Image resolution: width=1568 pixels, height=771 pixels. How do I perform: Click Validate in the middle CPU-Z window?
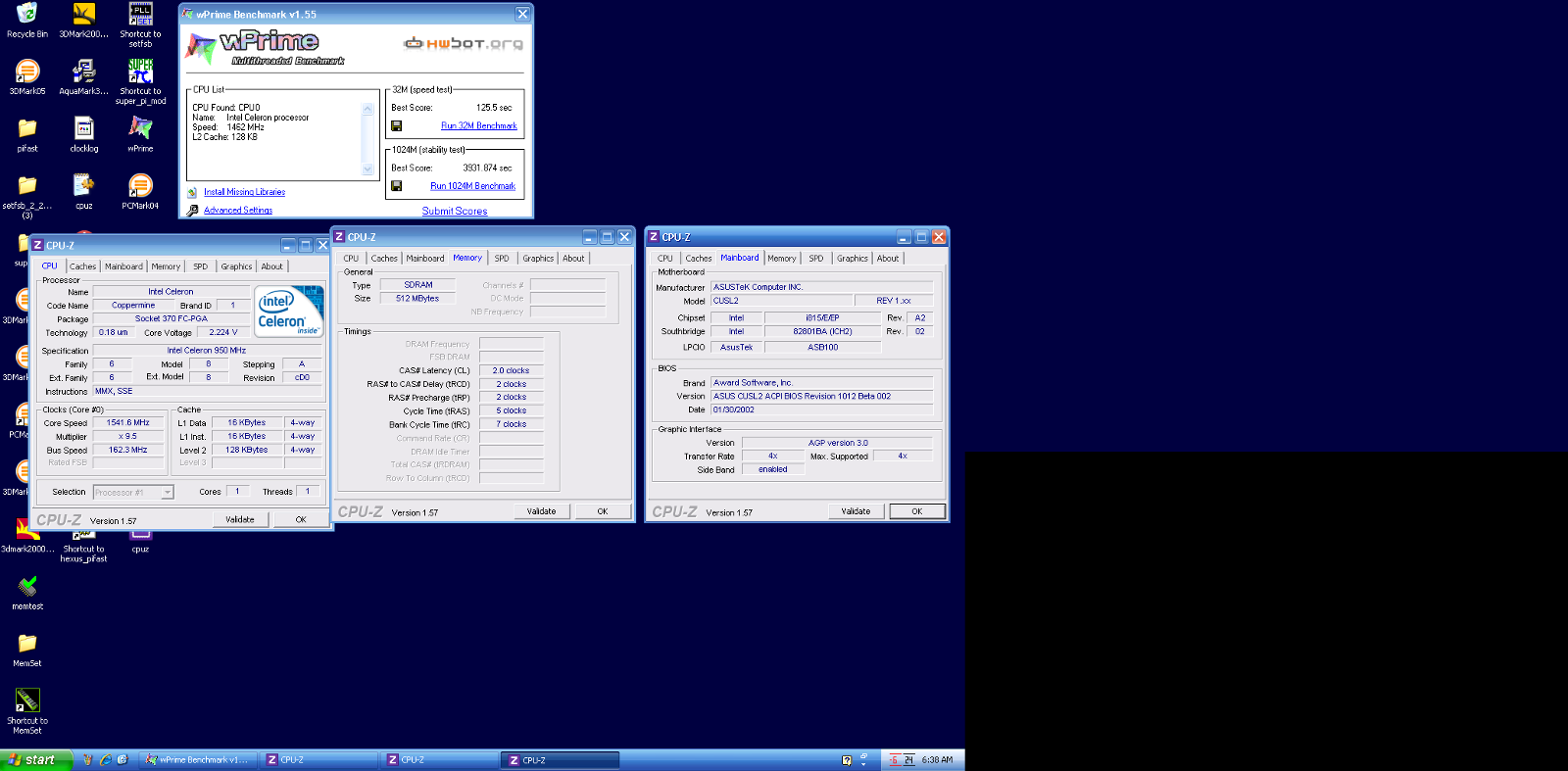pos(542,511)
